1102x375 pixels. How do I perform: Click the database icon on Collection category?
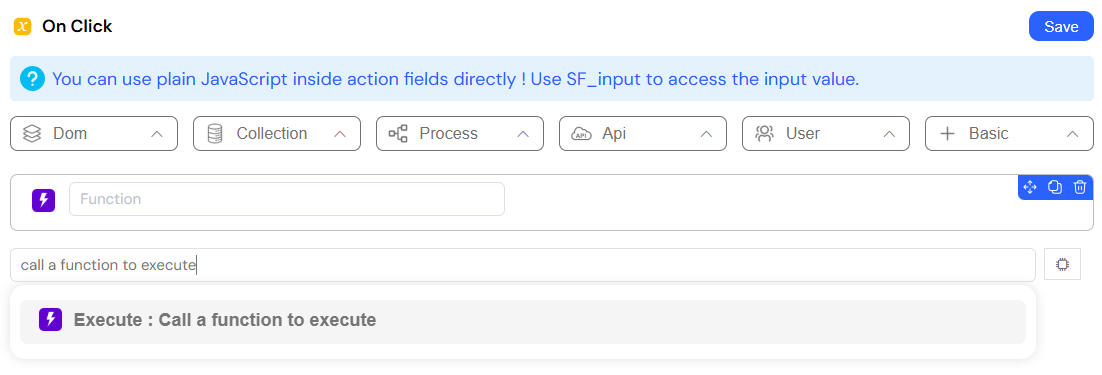pyautogui.click(x=214, y=133)
